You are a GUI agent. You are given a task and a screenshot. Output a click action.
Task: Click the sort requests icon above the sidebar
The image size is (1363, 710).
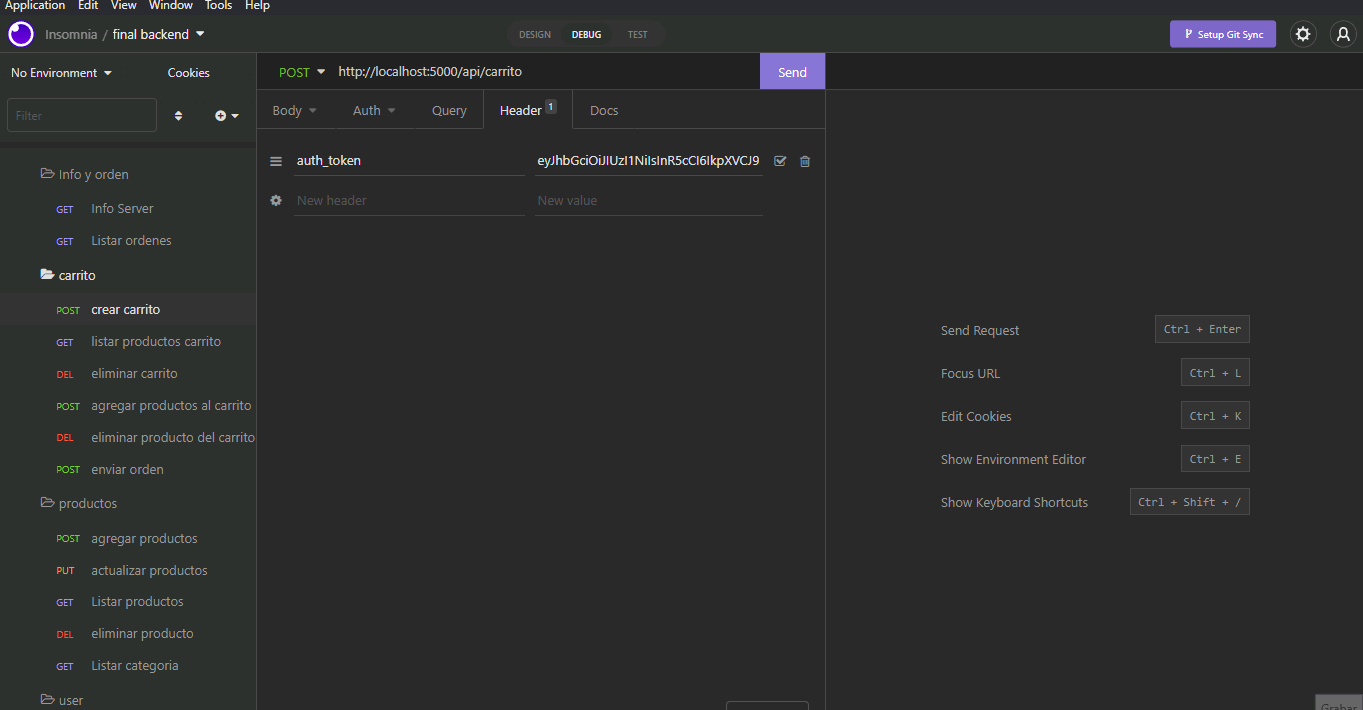pos(178,115)
